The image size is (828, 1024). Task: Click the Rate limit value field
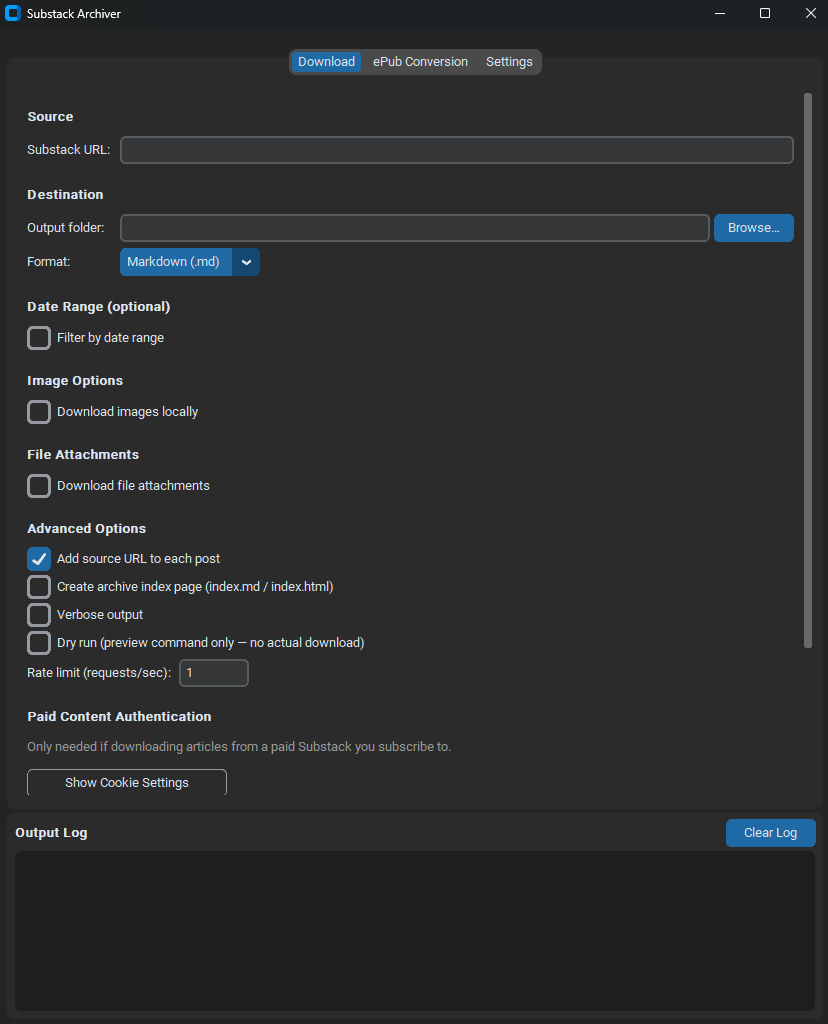pyautogui.click(x=213, y=672)
